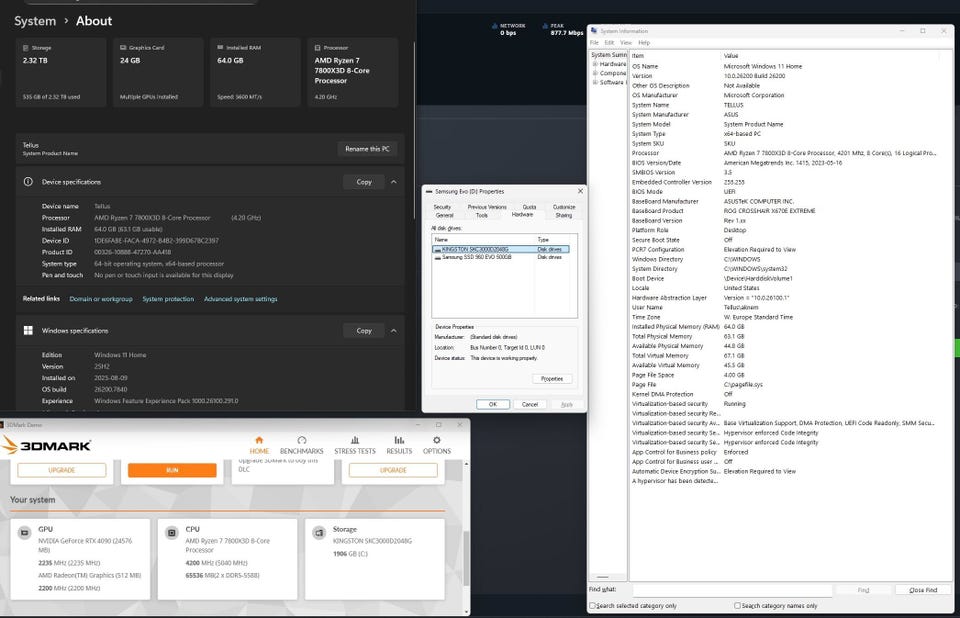Collapse the Windows specifications section
This screenshot has width=960, height=618.
[x=394, y=330]
